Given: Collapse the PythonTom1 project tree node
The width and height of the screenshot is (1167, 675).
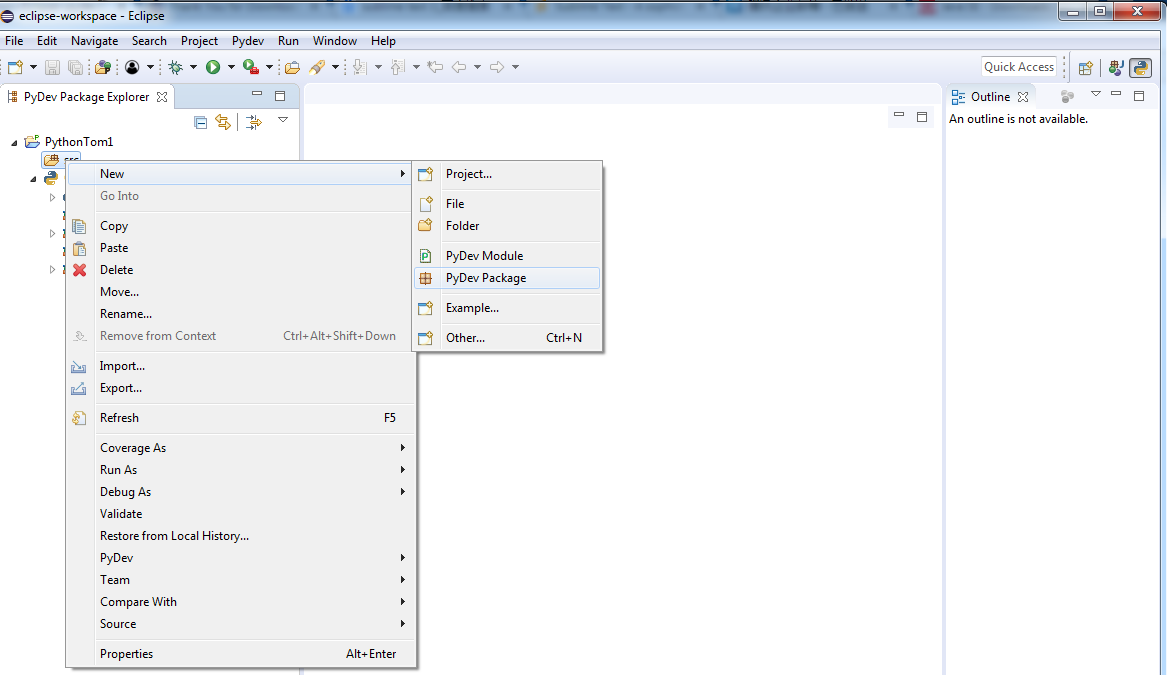Looking at the screenshot, I should [x=15, y=143].
